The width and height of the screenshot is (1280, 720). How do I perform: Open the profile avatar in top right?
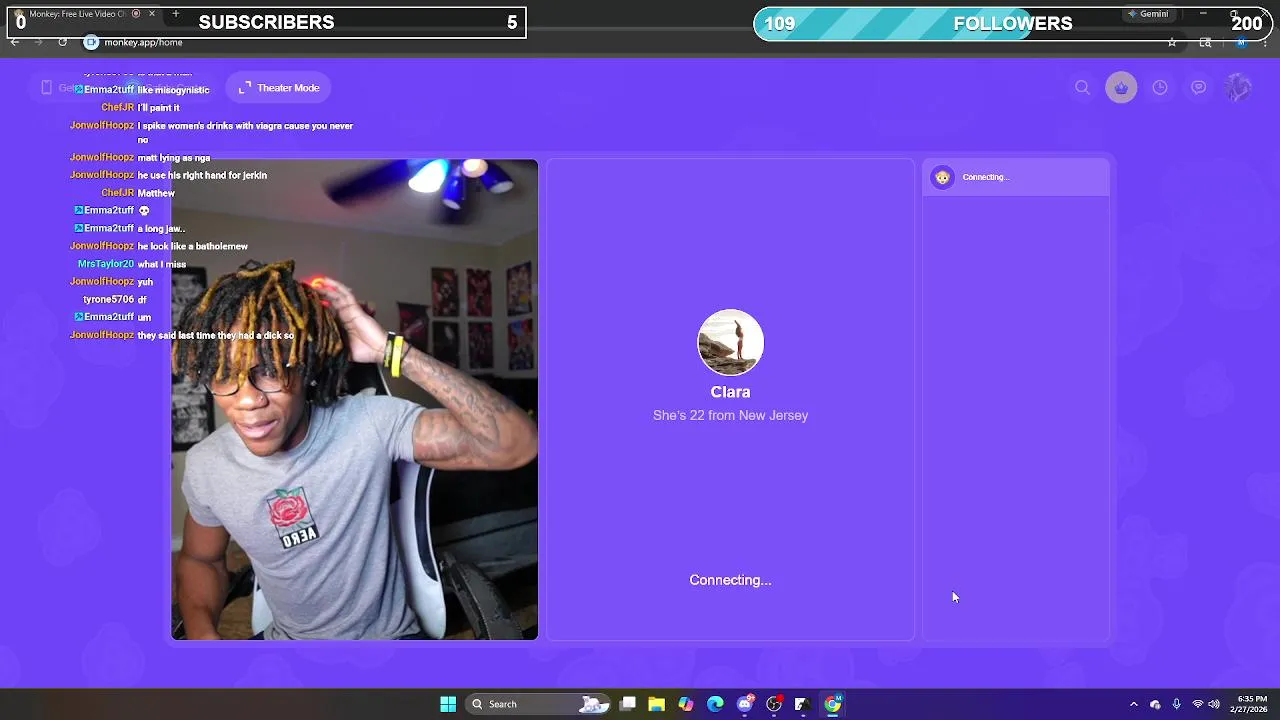(x=1238, y=88)
